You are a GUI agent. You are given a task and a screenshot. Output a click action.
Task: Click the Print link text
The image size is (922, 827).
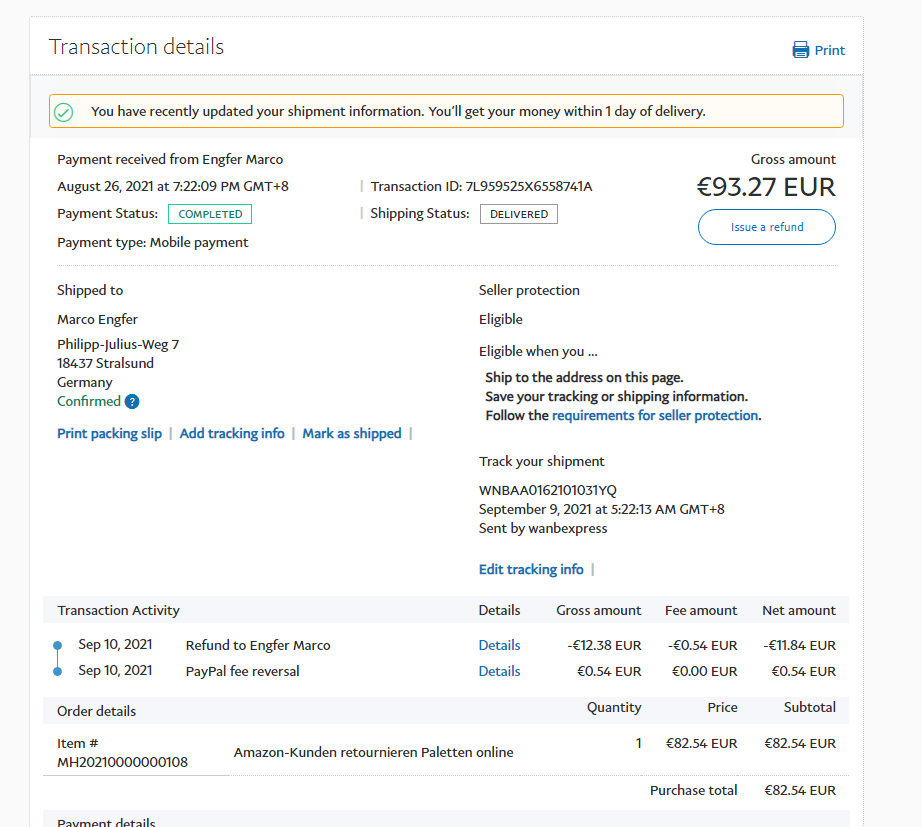click(x=830, y=50)
